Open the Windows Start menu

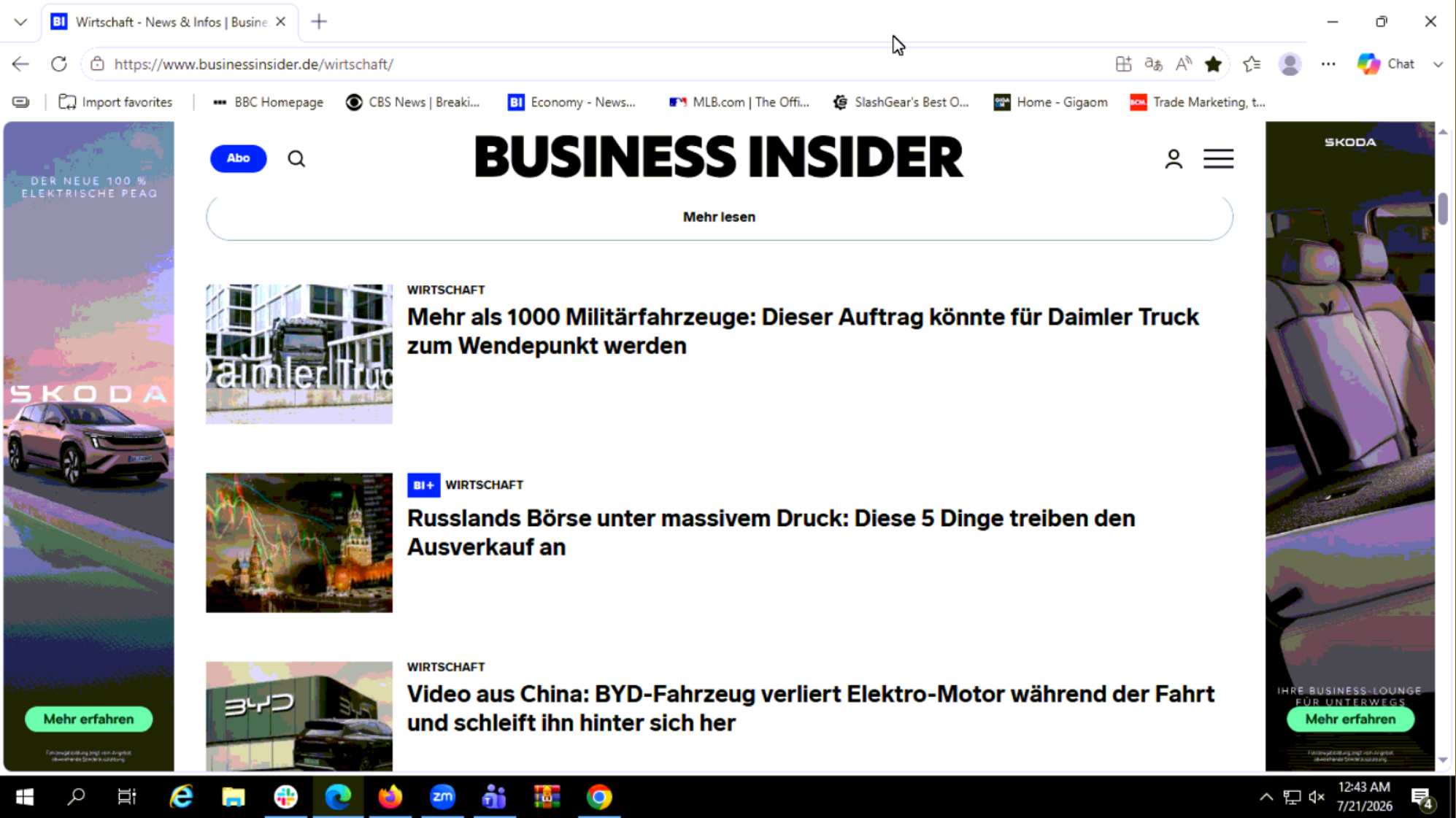tap(25, 797)
